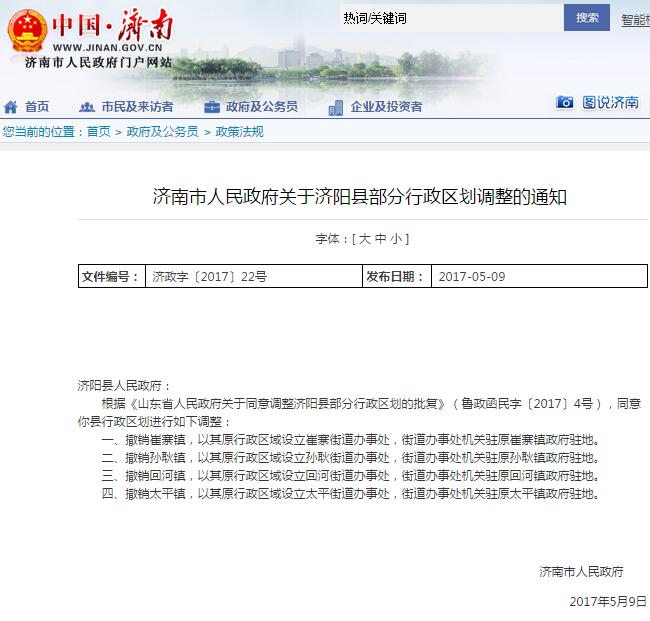This screenshot has height=621, width=650.
Task: Select 政策法规 in the breadcrumb path
Action: tap(240, 132)
